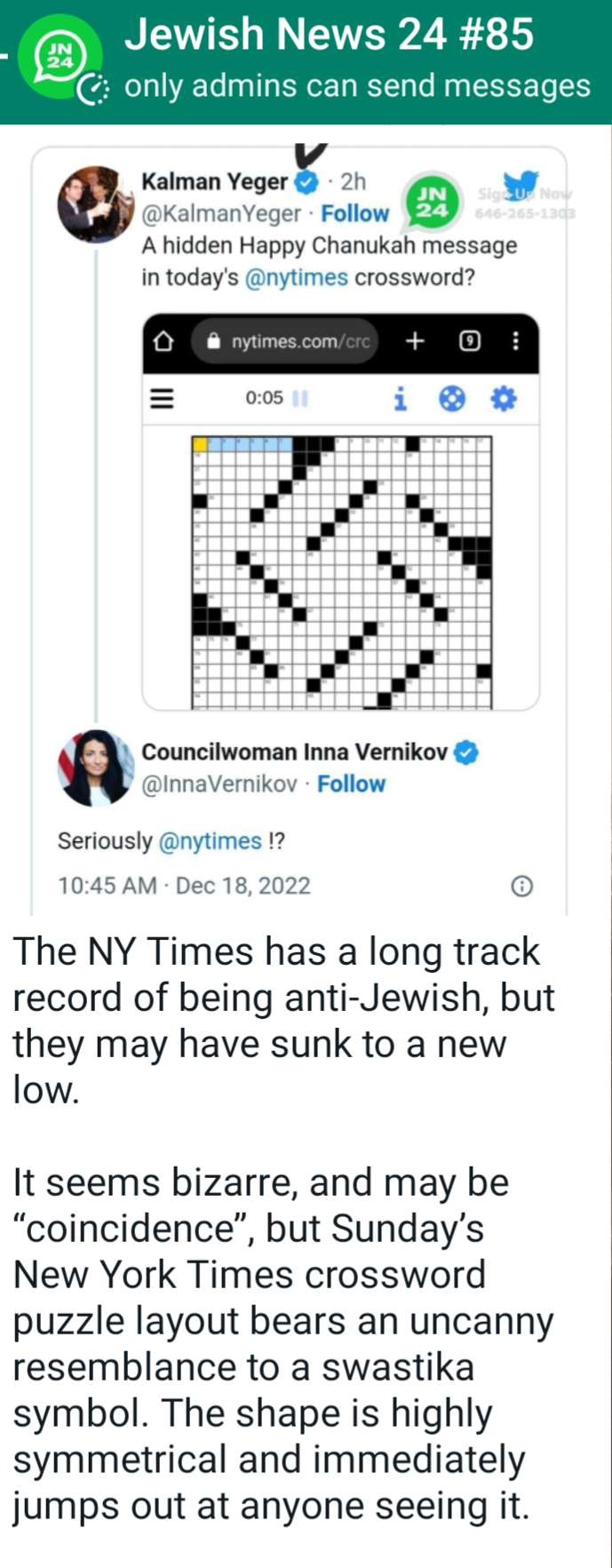The image size is (612, 1568).
Task: Click the crossword info icon
Action: click(x=401, y=400)
